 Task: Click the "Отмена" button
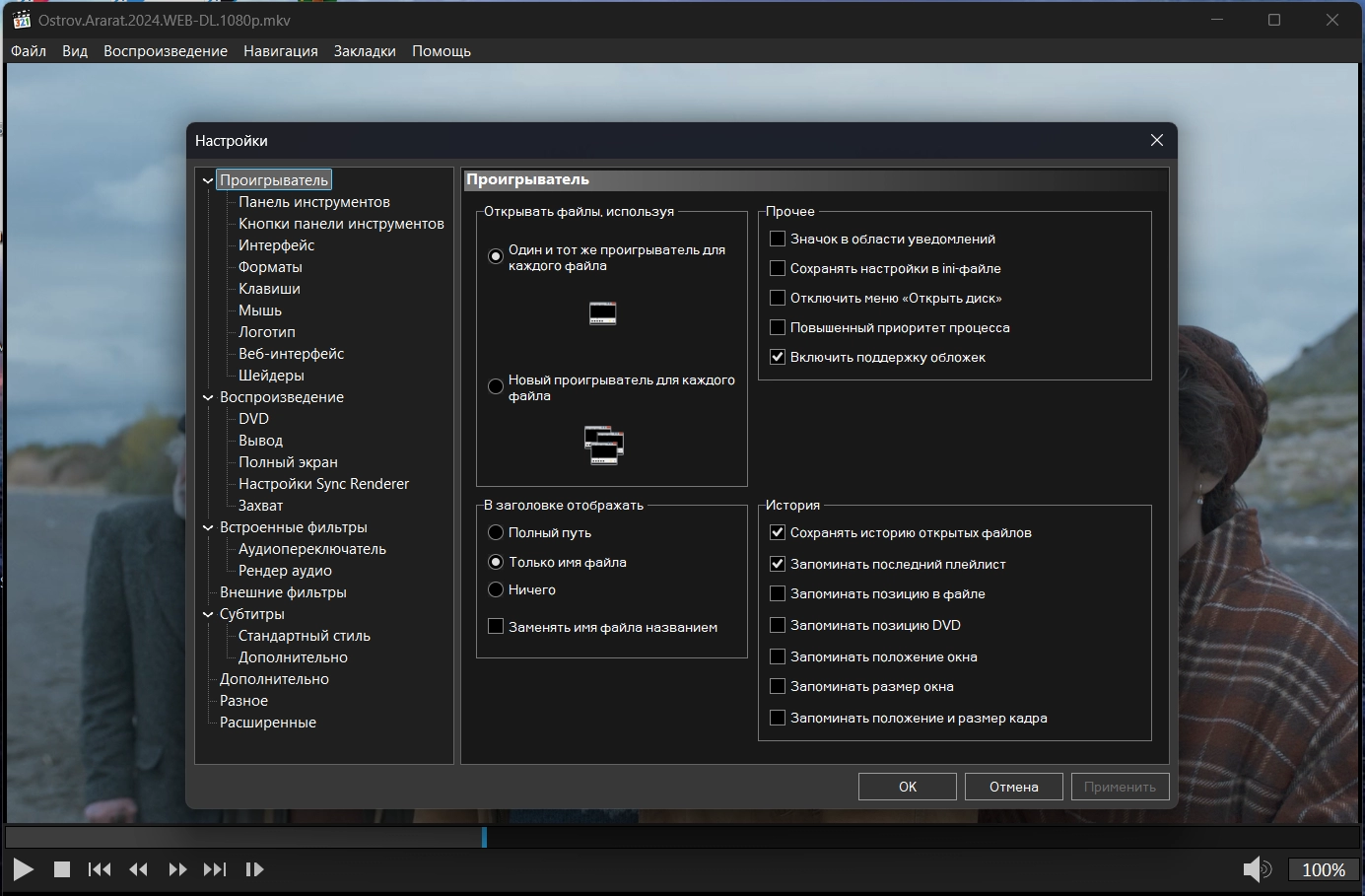1013,787
